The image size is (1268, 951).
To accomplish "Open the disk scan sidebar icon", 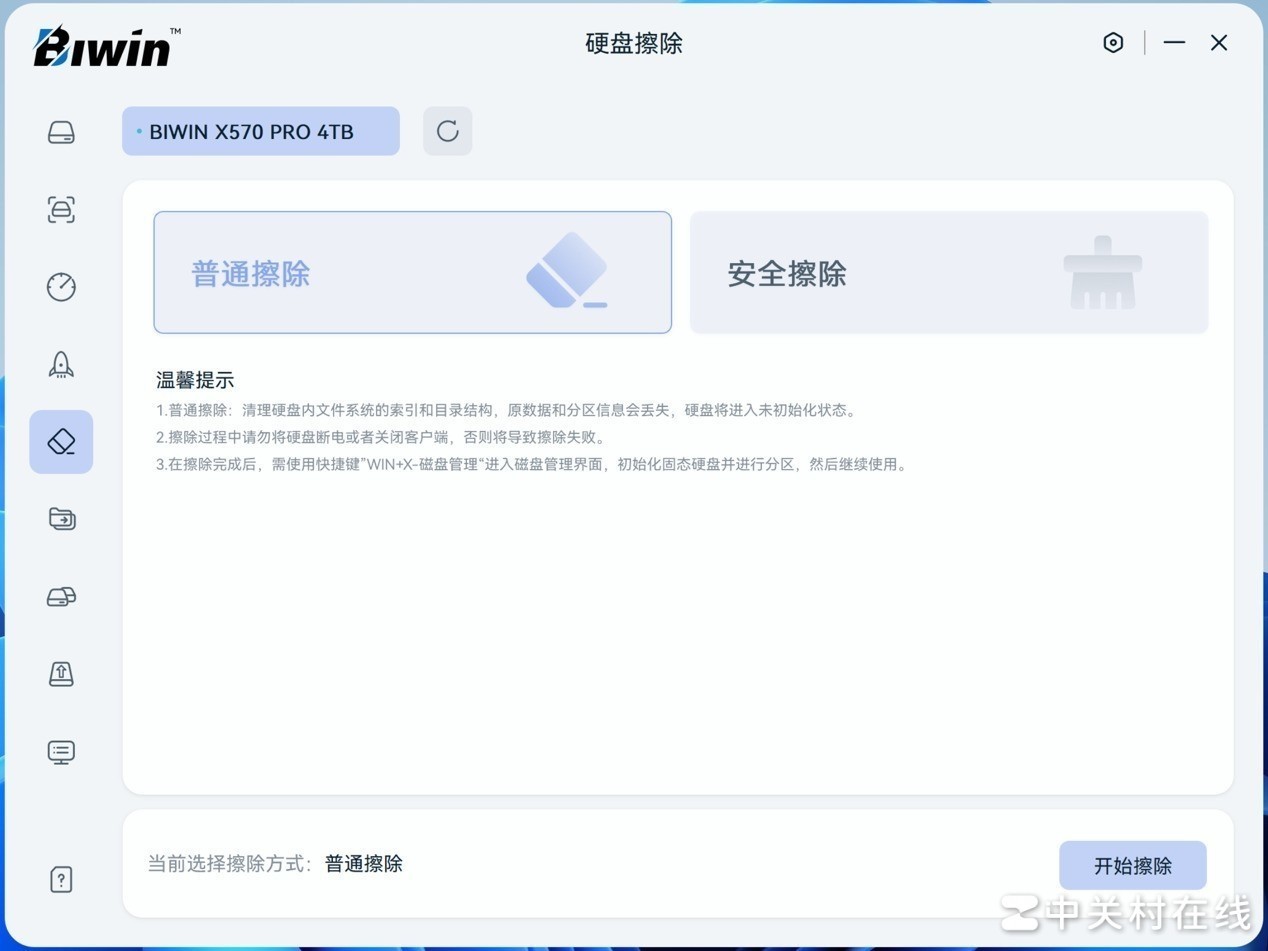I will tap(61, 209).
